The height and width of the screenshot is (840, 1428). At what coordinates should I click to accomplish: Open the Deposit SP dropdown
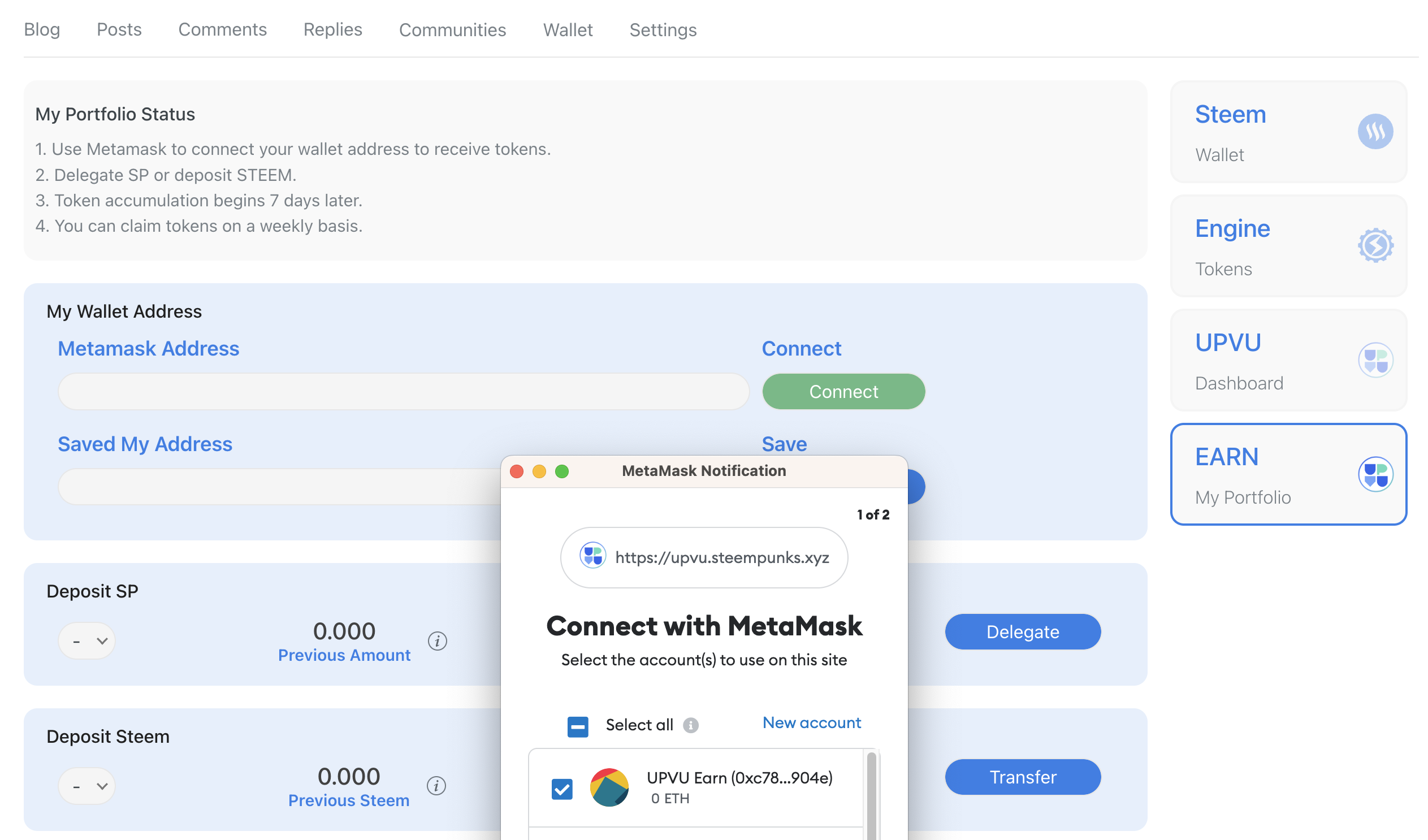pos(86,641)
